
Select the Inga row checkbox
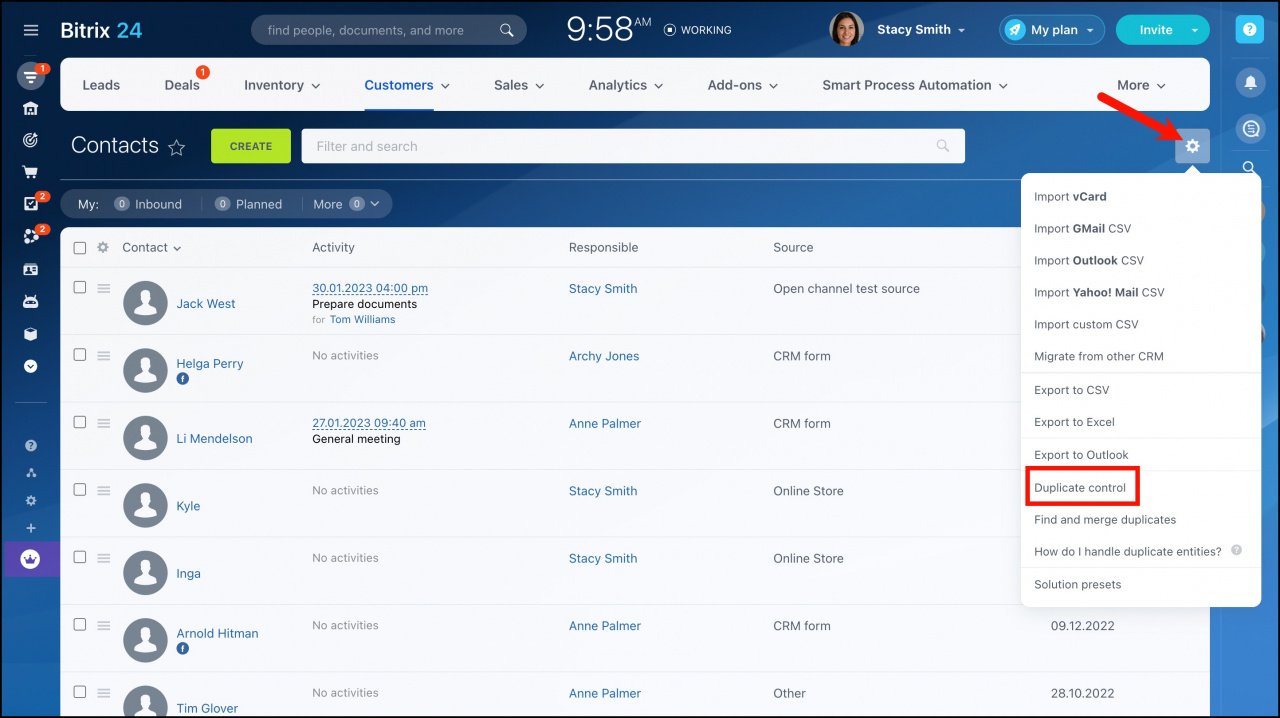tap(80, 557)
